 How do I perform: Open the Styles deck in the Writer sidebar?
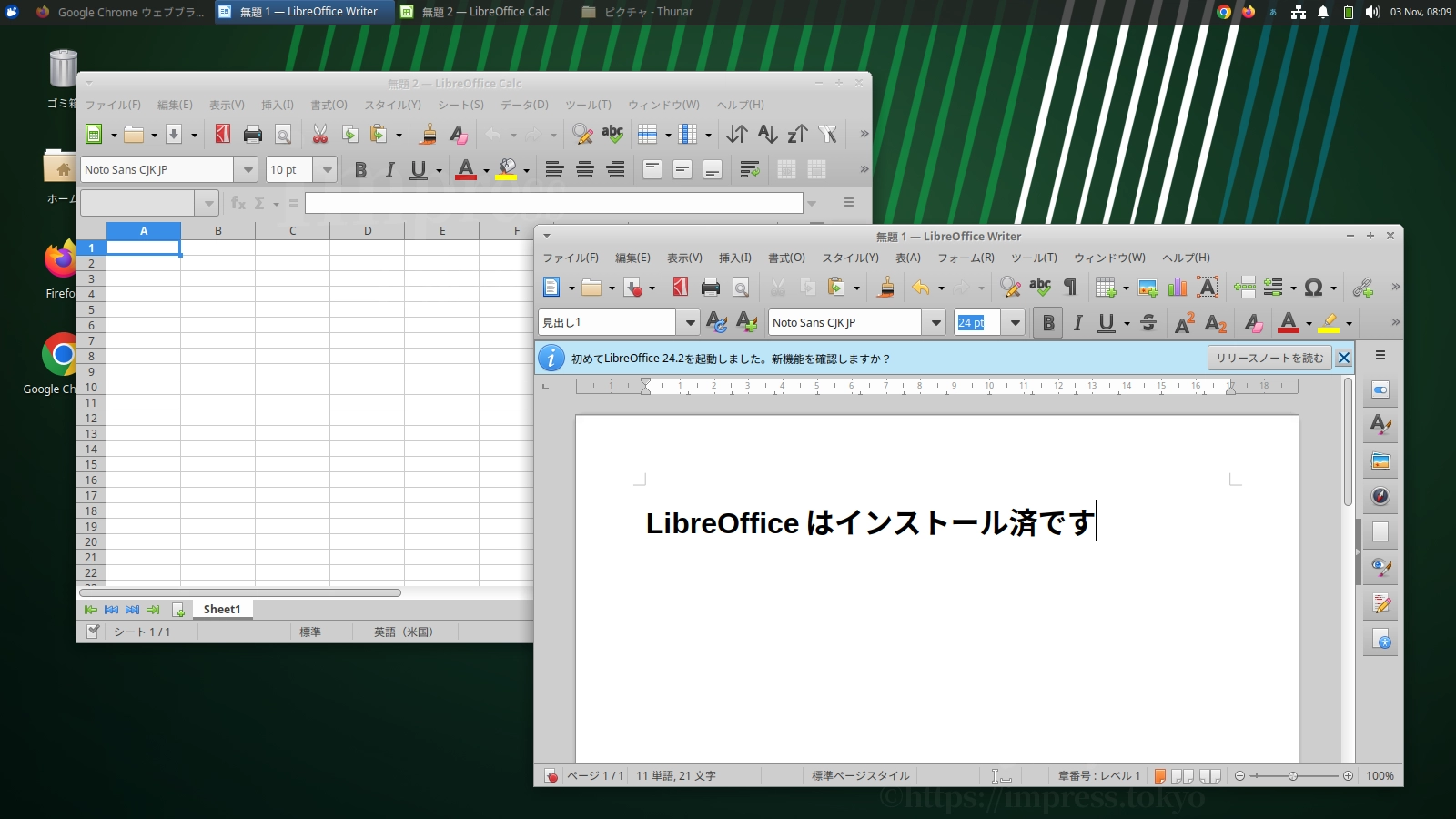[1380, 424]
